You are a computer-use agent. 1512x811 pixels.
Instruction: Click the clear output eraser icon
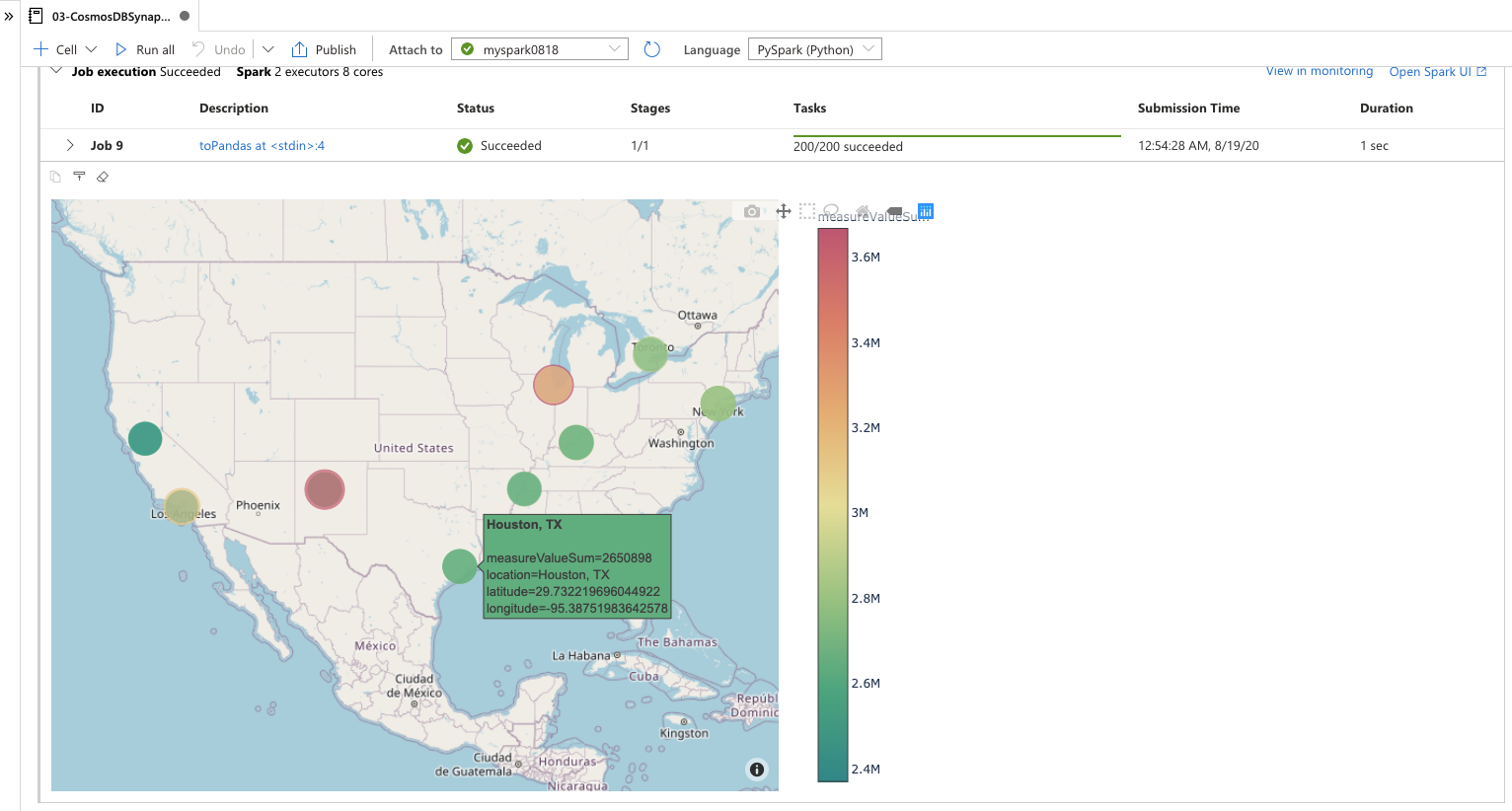[x=103, y=177]
